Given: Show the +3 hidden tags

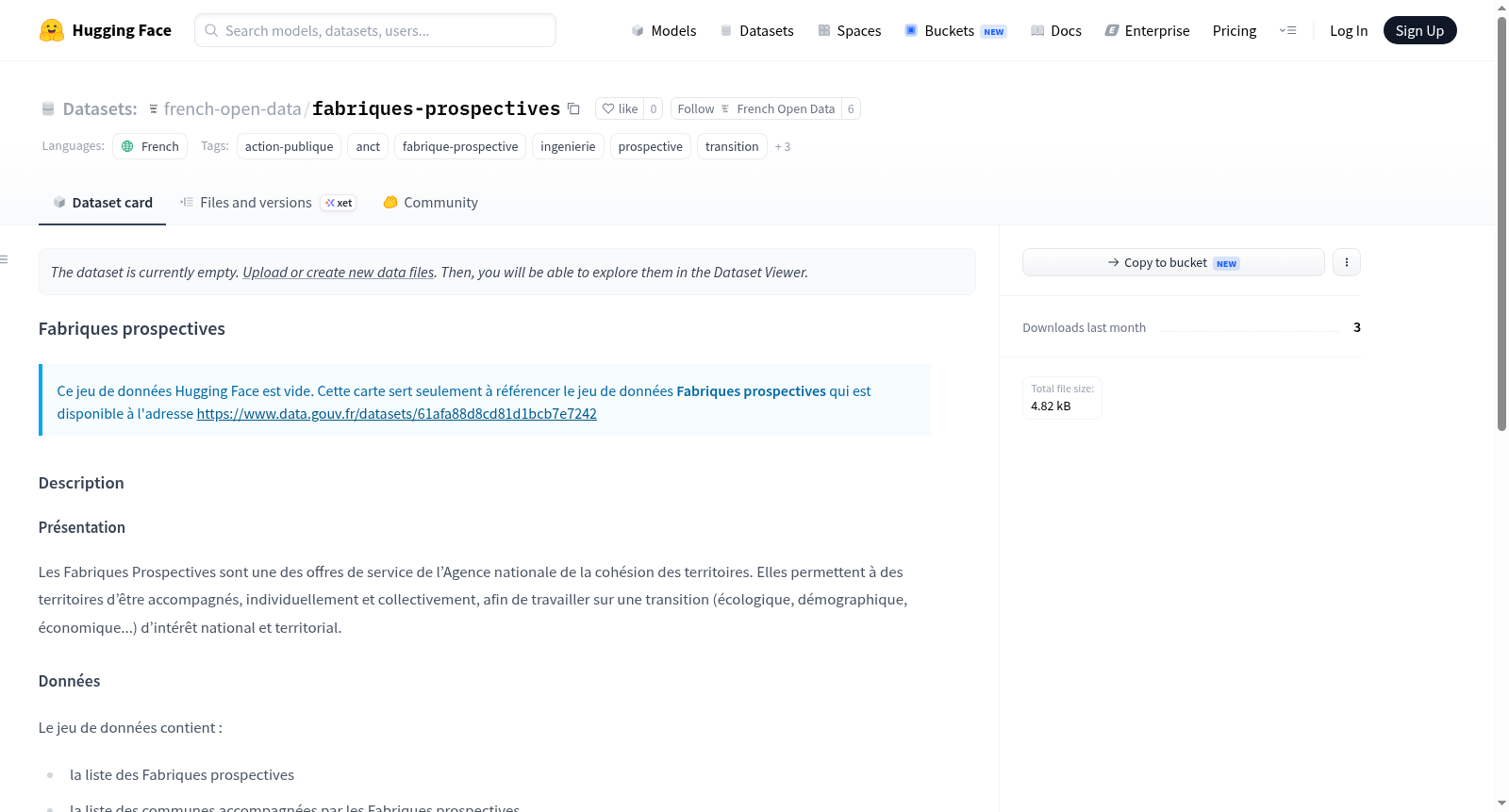Looking at the screenshot, I should pyautogui.click(x=783, y=147).
